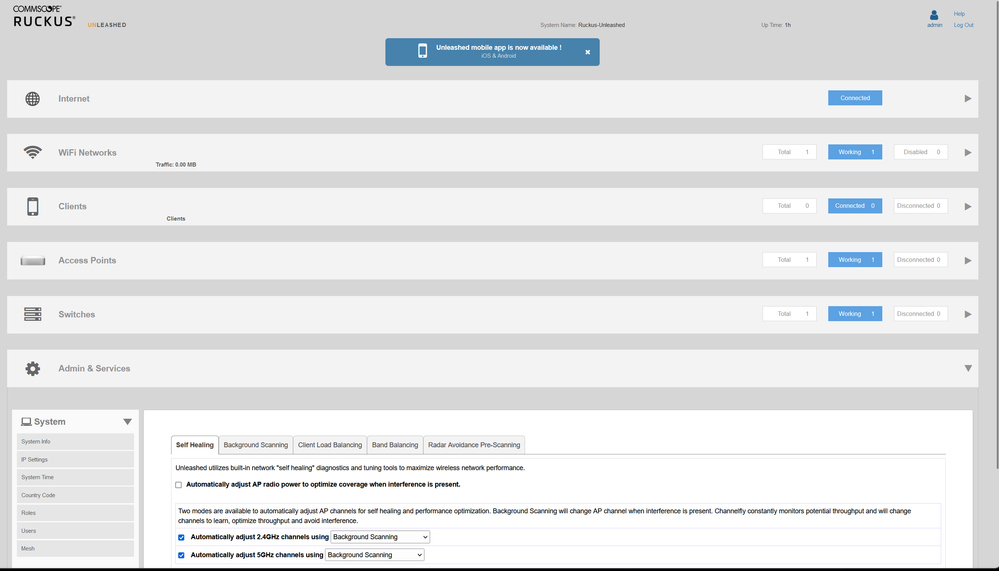Close the Unleashed mobile app banner
Viewport: 999px width, 571px height.
click(x=588, y=52)
